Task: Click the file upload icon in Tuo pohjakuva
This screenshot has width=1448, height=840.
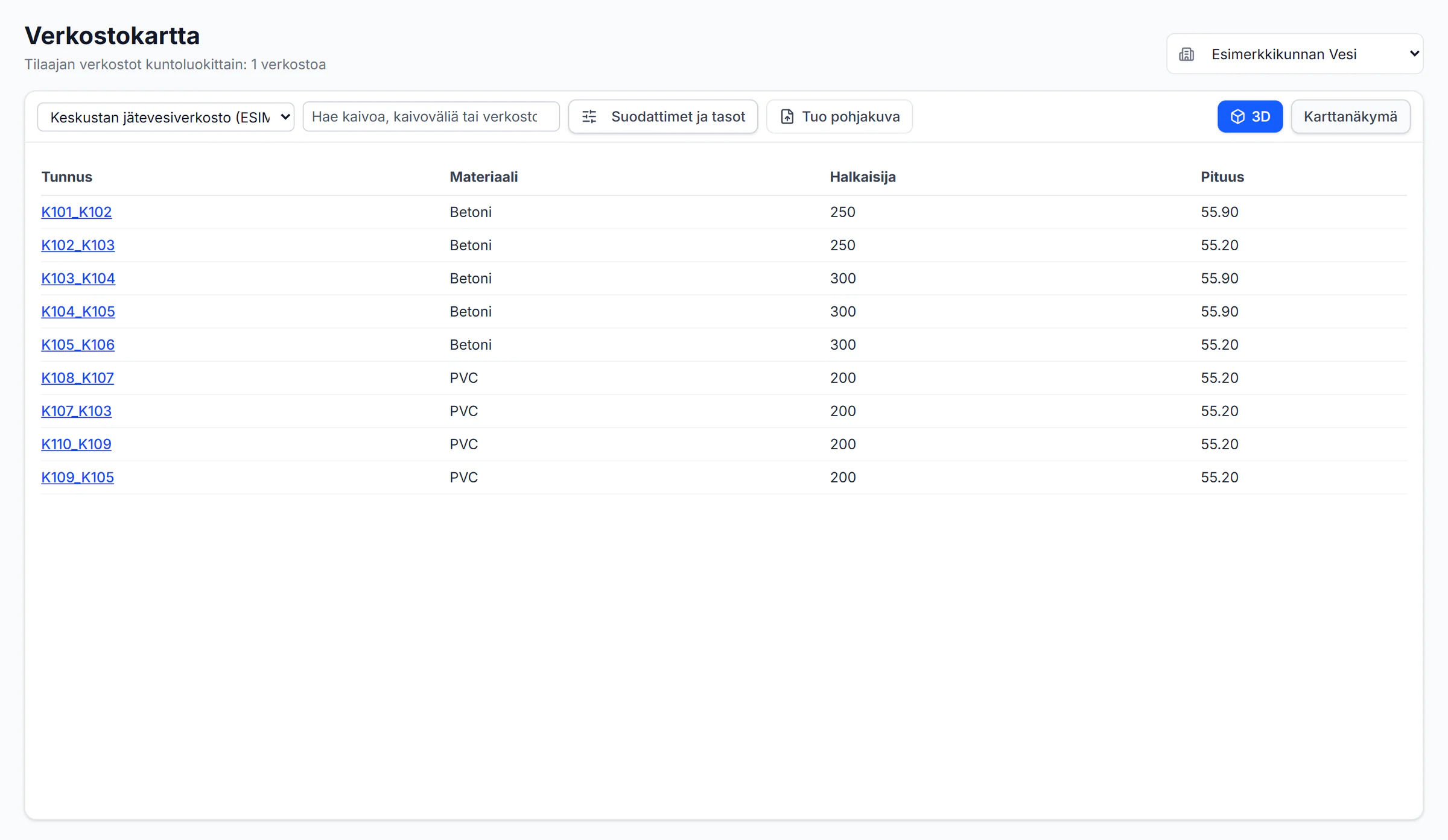Action: pyautogui.click(x=787, y=116)
